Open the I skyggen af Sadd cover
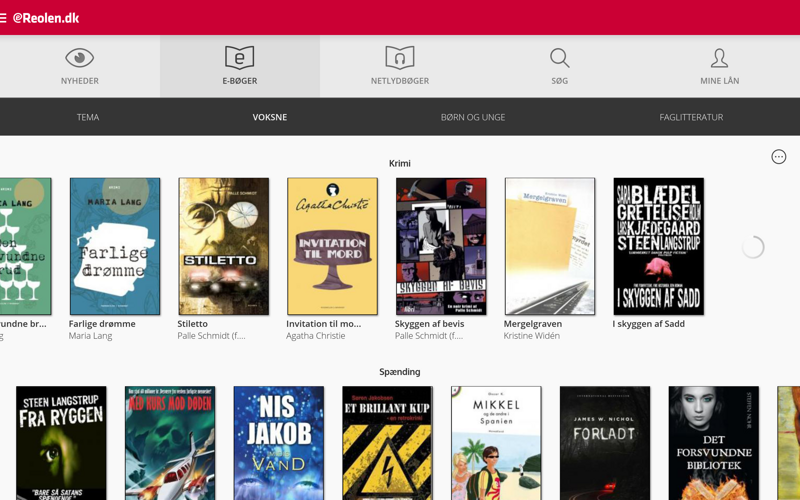 click(658, 246)
